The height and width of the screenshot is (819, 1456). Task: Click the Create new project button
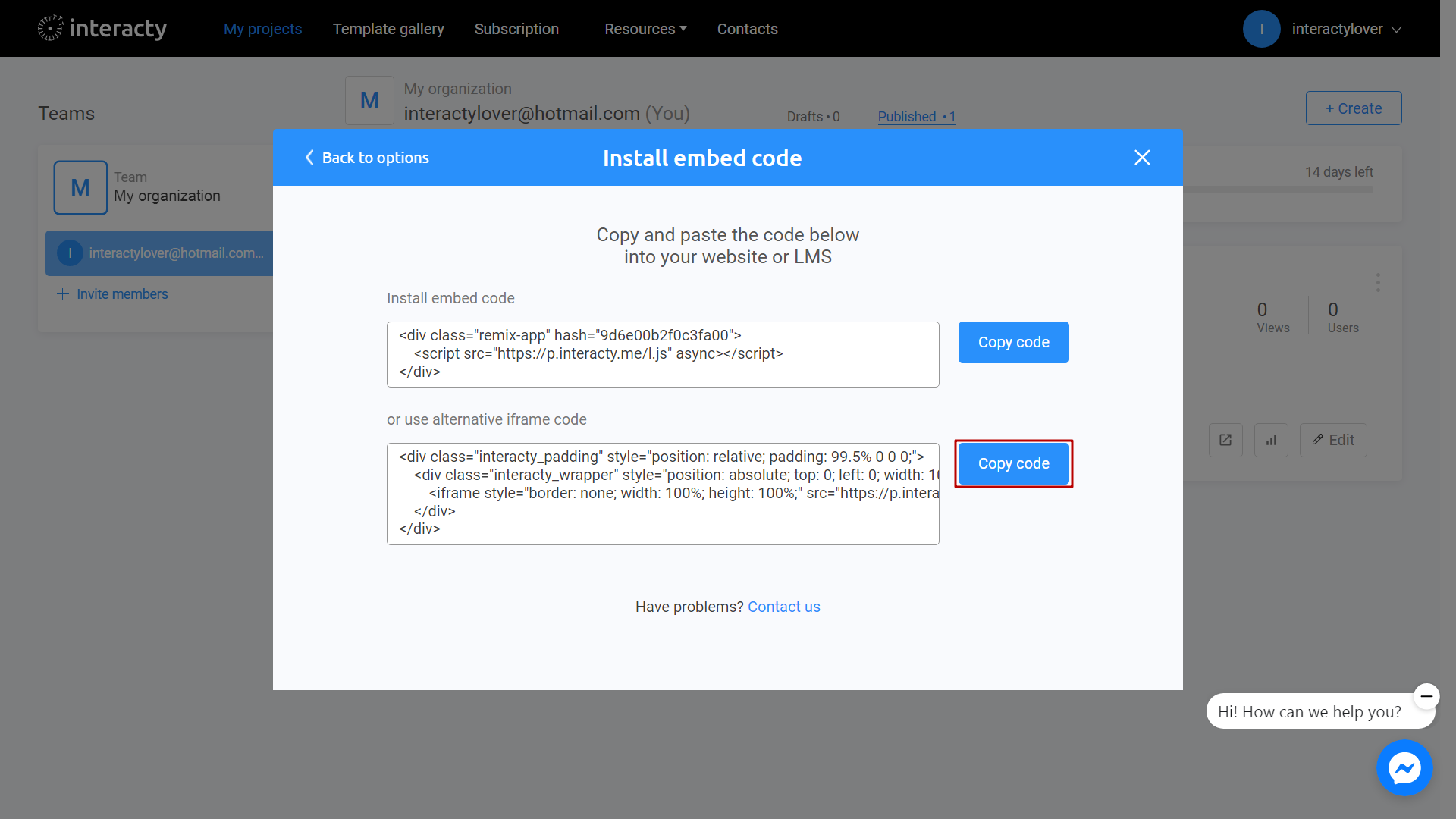tap(1353, 108)
